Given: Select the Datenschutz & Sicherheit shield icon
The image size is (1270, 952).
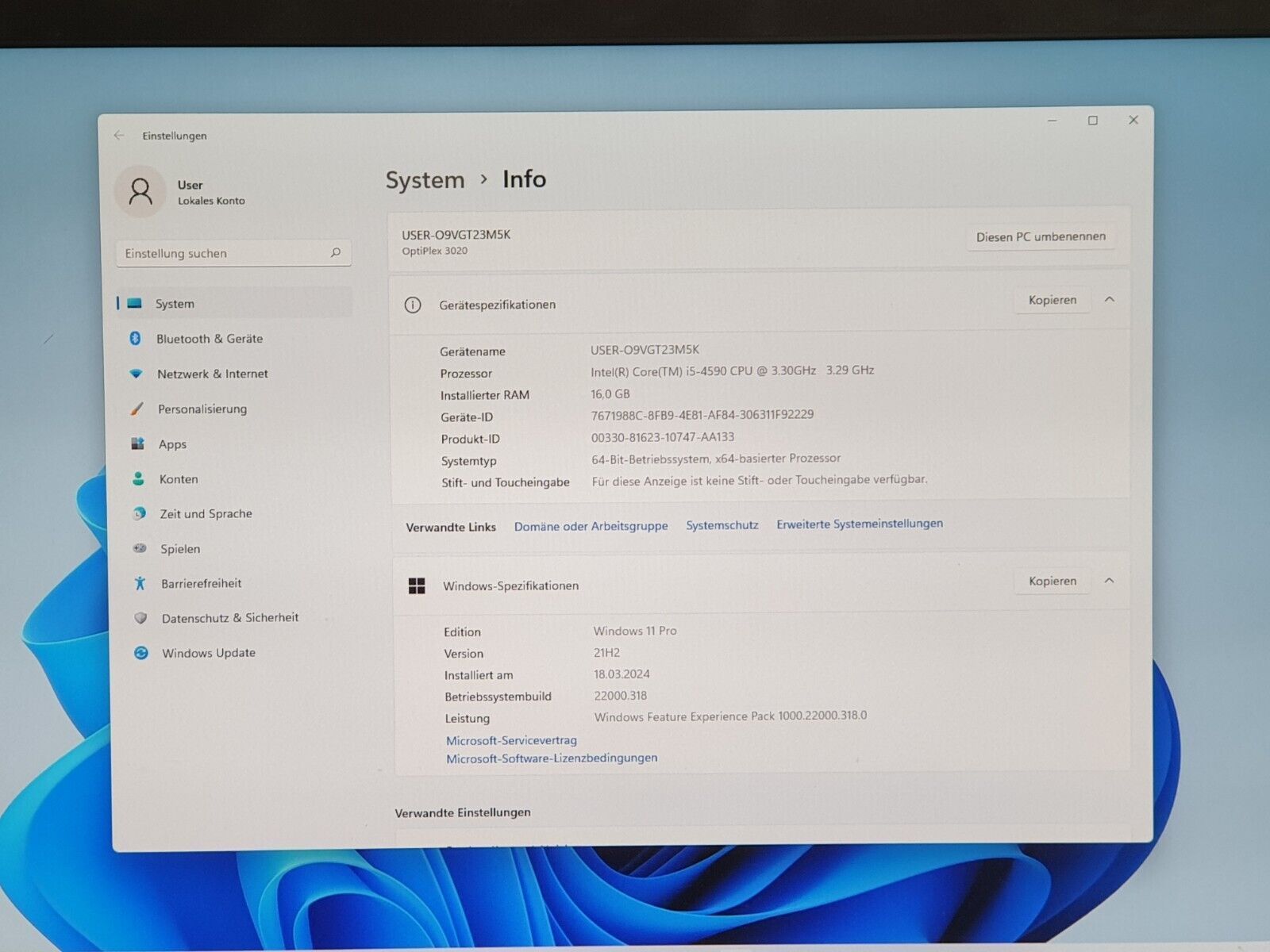Looking at the screenshot, I should 140,618.
